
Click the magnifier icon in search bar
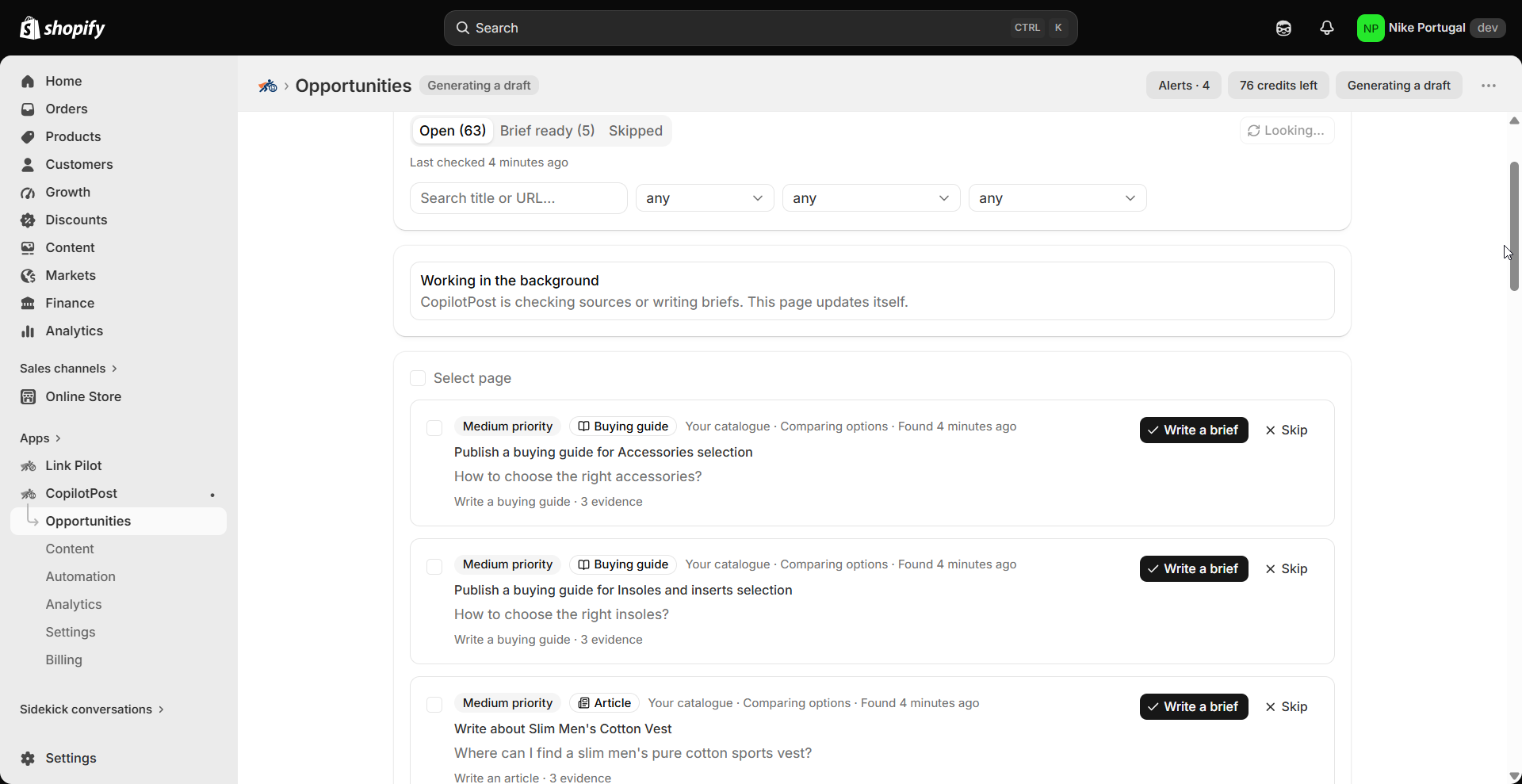pos(463,28)
